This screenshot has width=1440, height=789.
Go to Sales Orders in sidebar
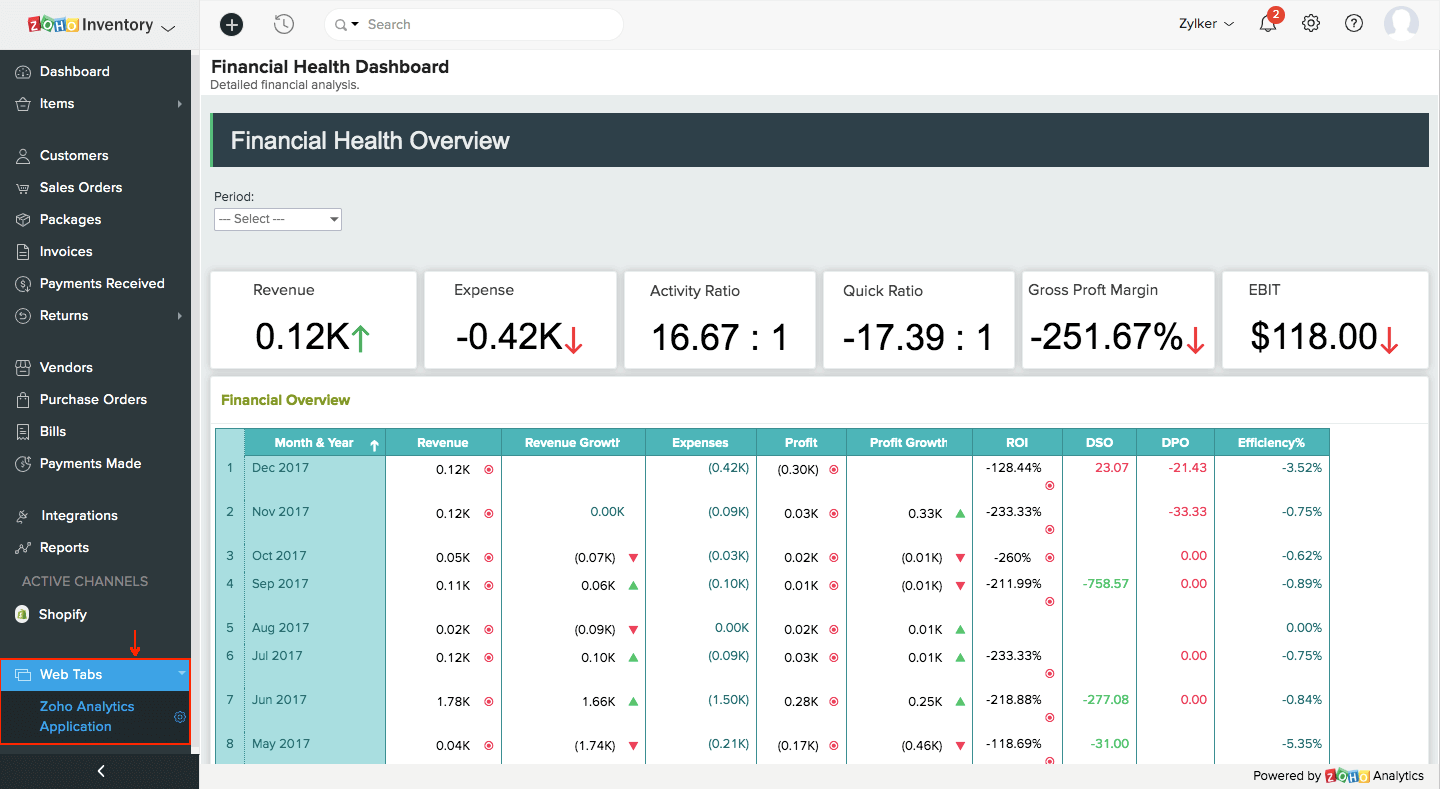[x=80, y=188]
